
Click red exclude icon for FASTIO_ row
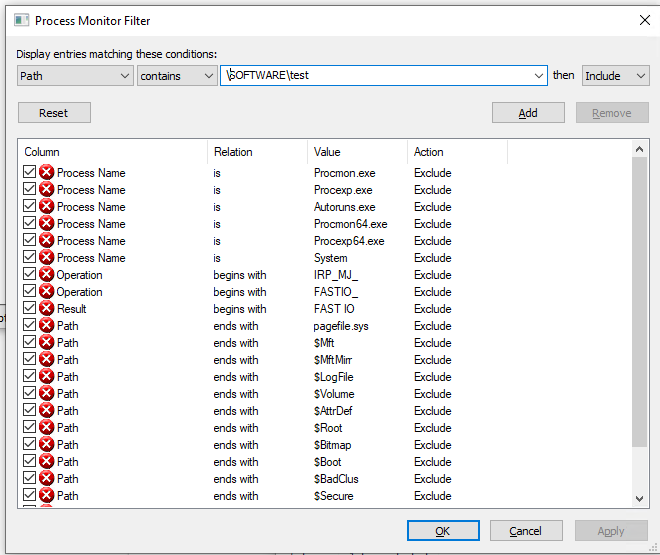point(47,292)
